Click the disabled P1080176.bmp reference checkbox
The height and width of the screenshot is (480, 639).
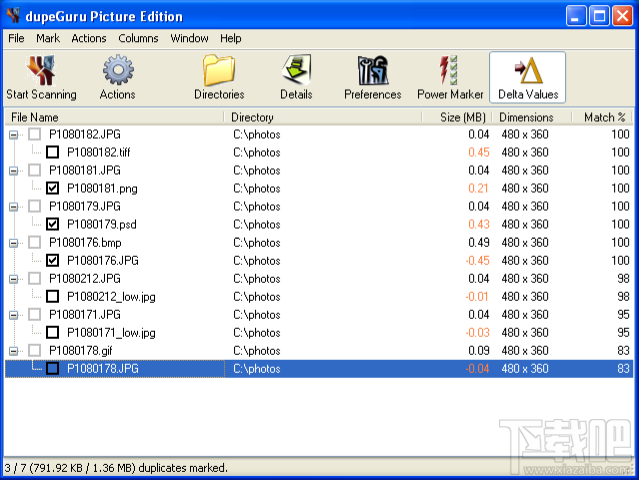pos(35,242)
